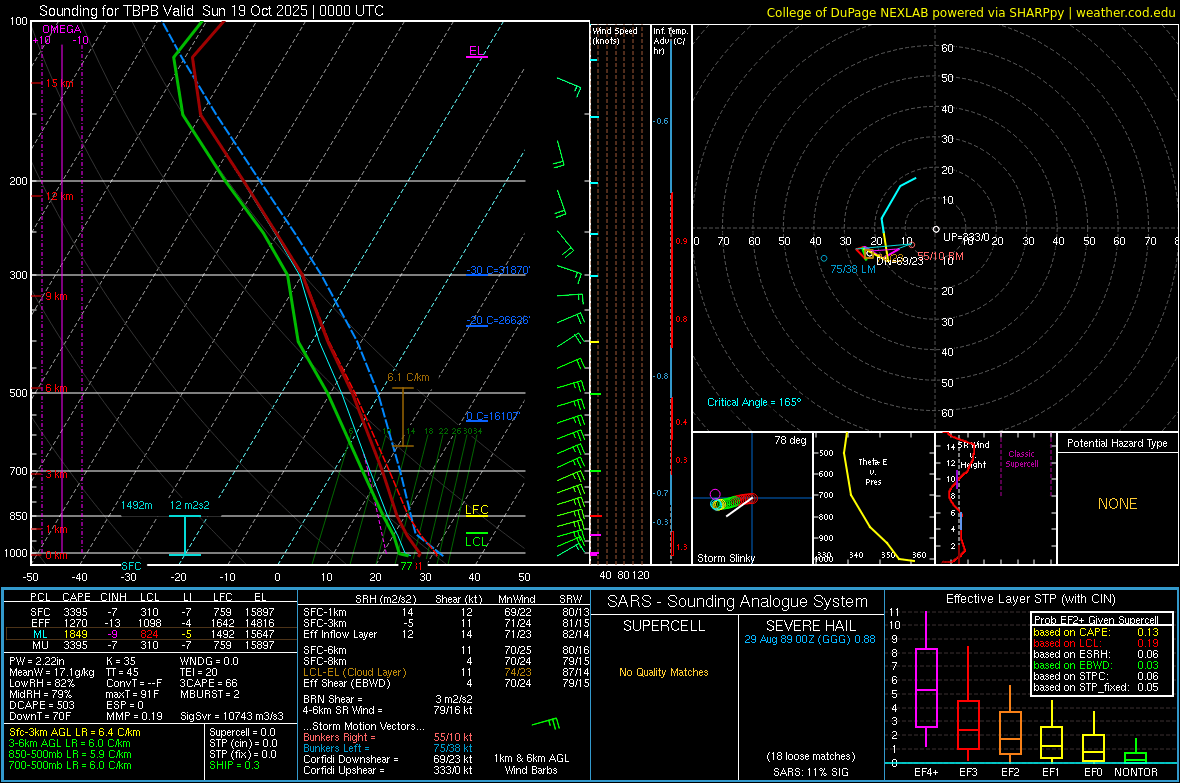Image resolution: width=1180 pixels, height=783 pixels.
Task: Click the -30 C=31870' height label
Action: (x=498, y=270)
